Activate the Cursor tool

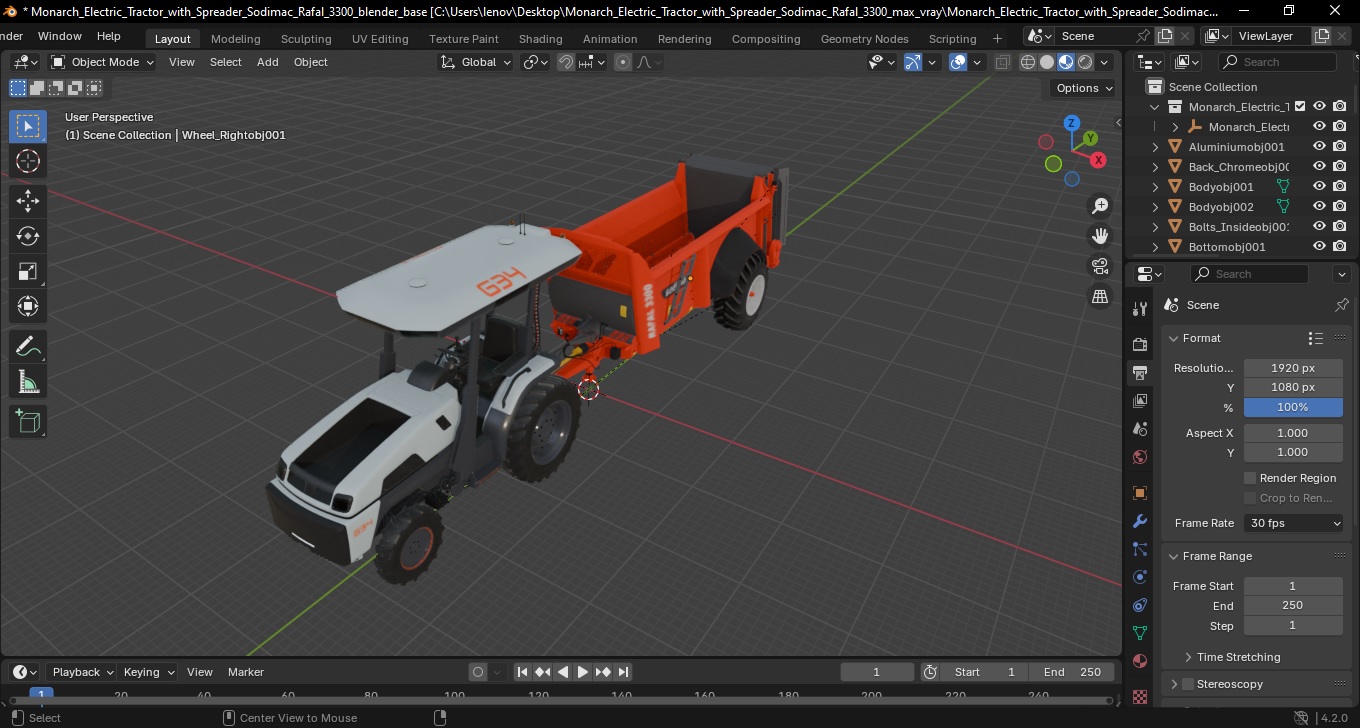click(x=28, y=161)
